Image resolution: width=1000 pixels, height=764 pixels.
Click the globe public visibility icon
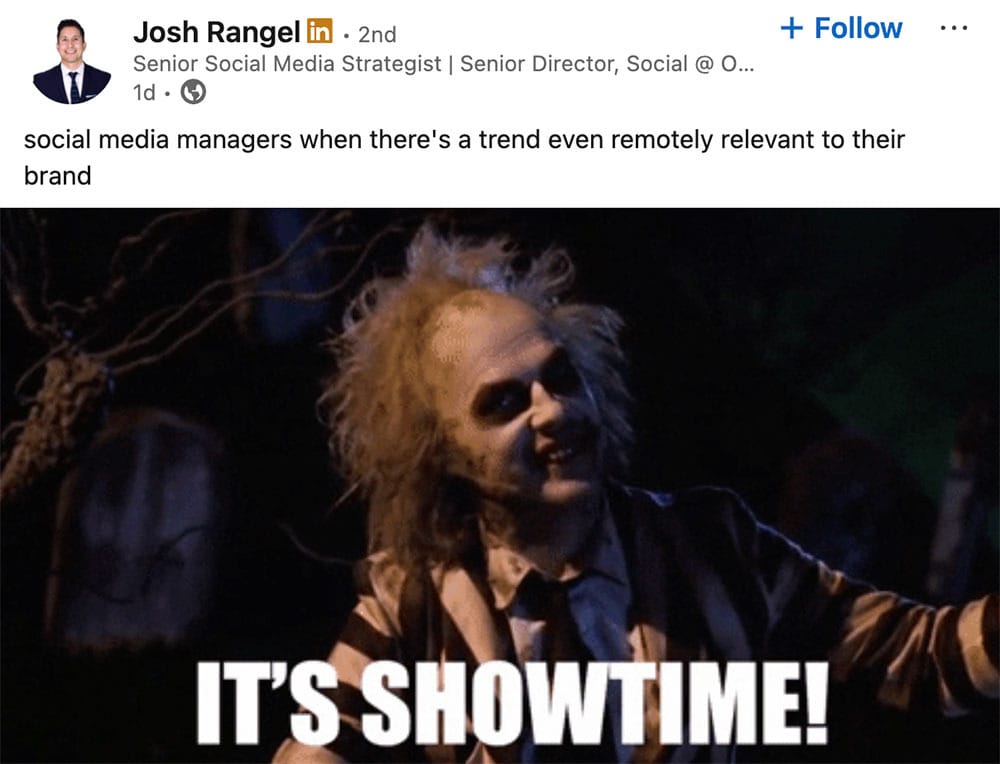[193, 92]
